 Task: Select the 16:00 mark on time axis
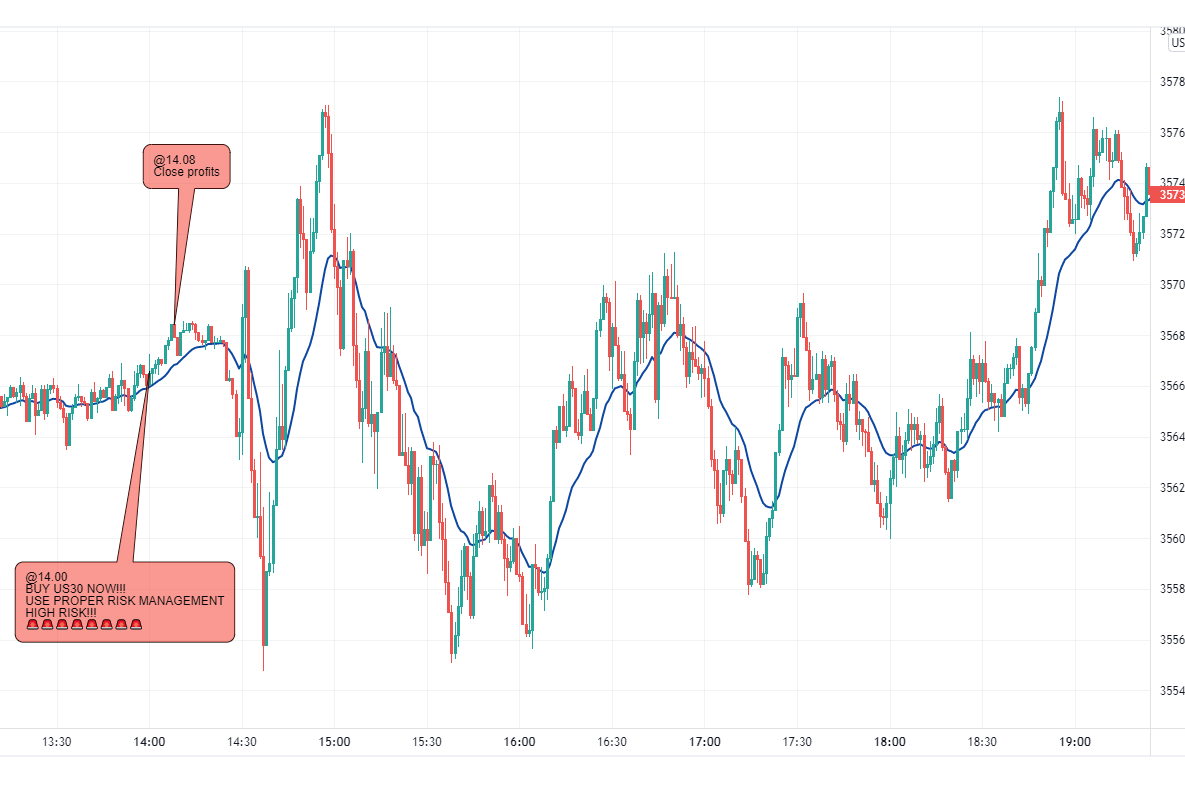[x=519, y=742]
